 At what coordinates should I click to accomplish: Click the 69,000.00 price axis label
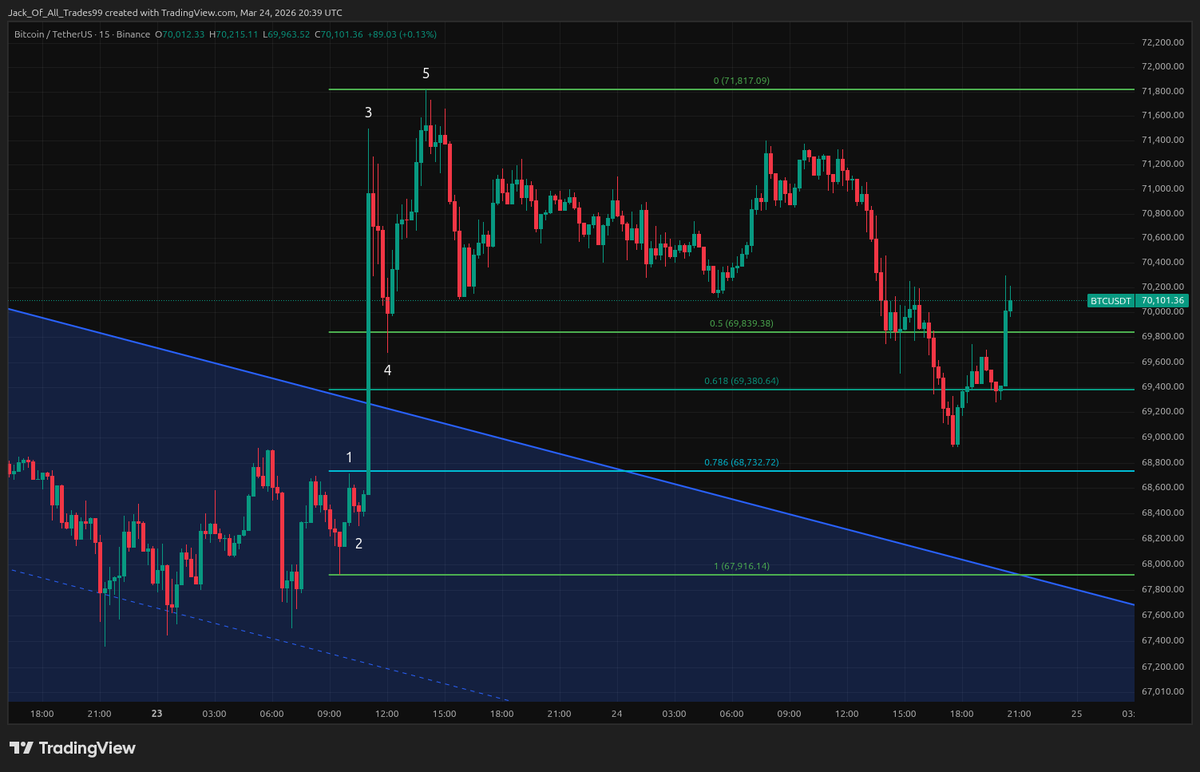1161,437
